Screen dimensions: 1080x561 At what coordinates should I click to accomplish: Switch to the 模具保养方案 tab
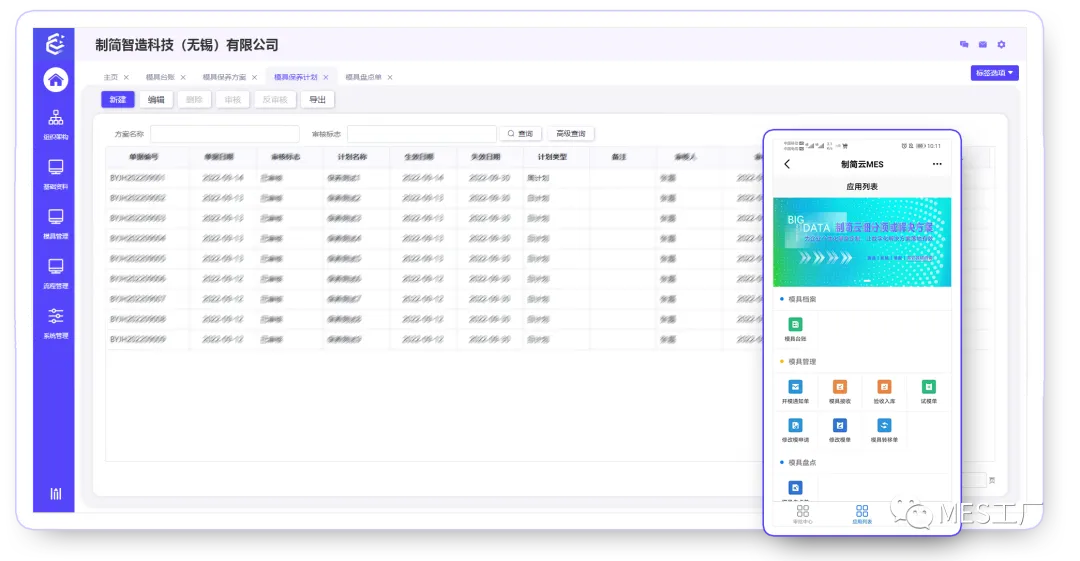pos(224,77)
